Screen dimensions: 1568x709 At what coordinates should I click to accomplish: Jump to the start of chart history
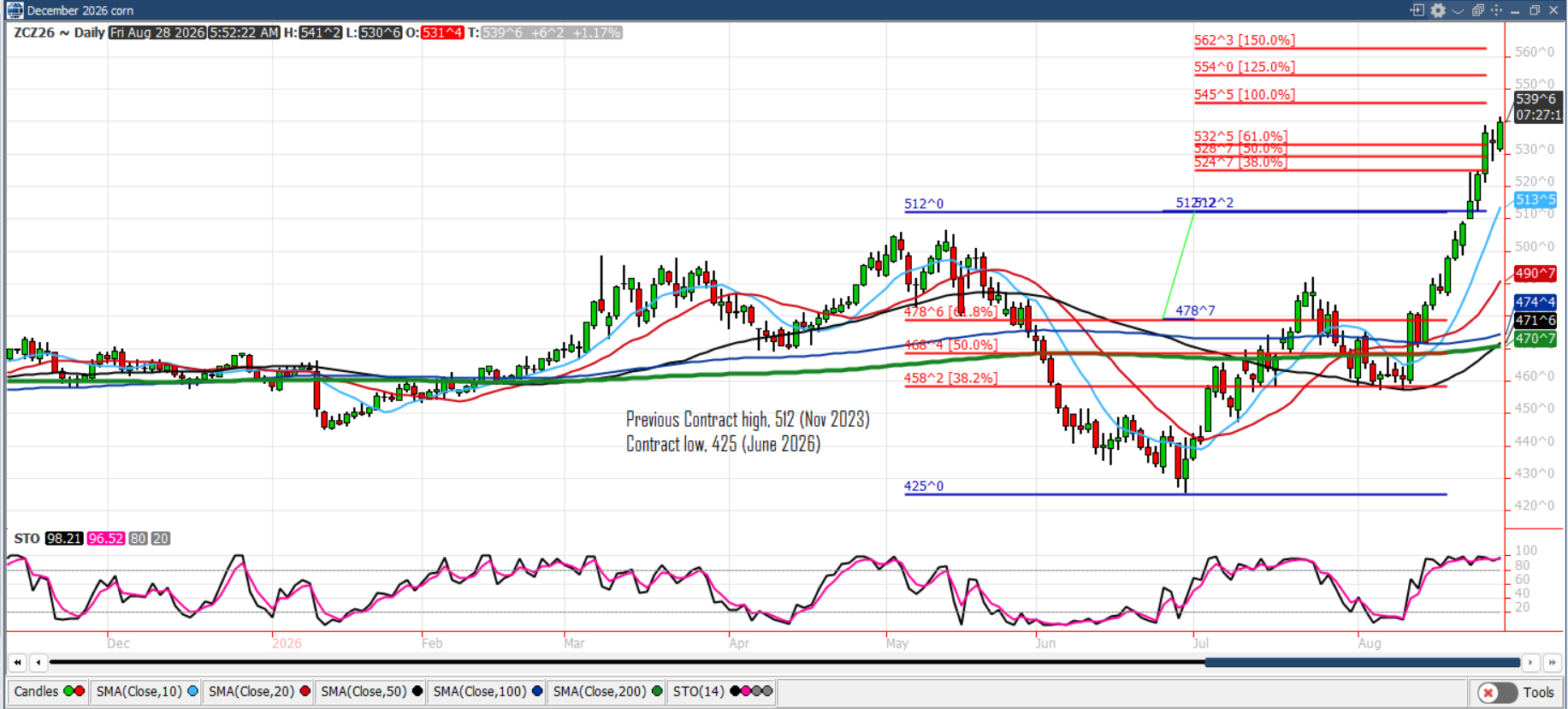coord(17,663)
